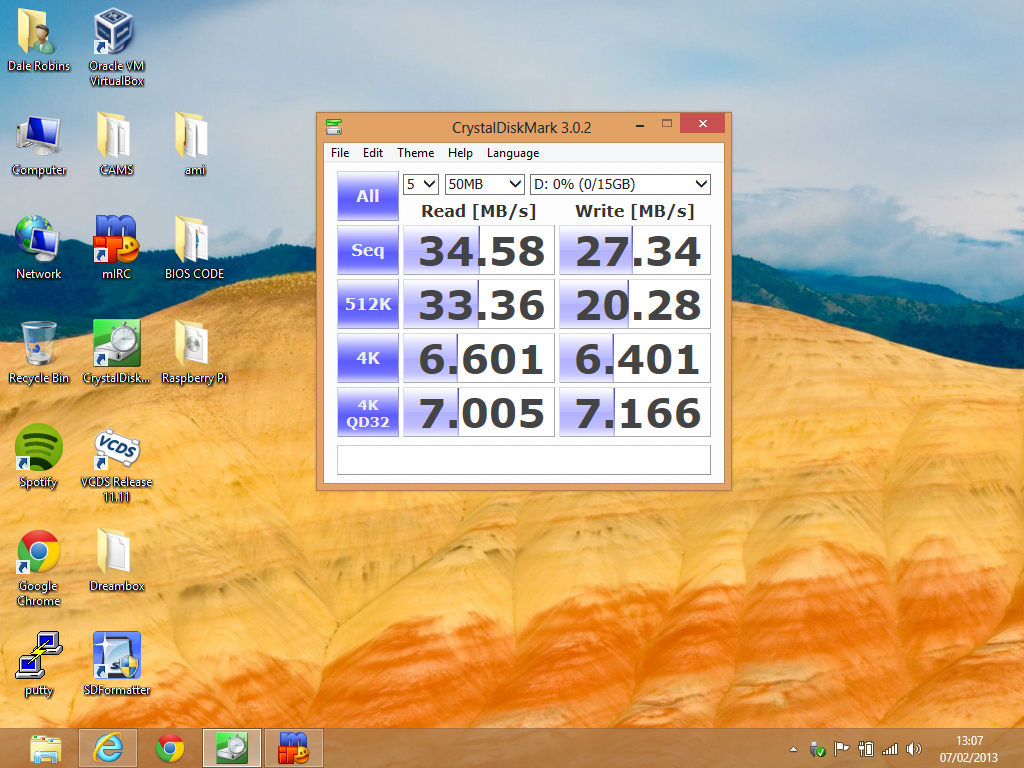
Task: Run the Seq benchmark test
Action: [367, 250]
